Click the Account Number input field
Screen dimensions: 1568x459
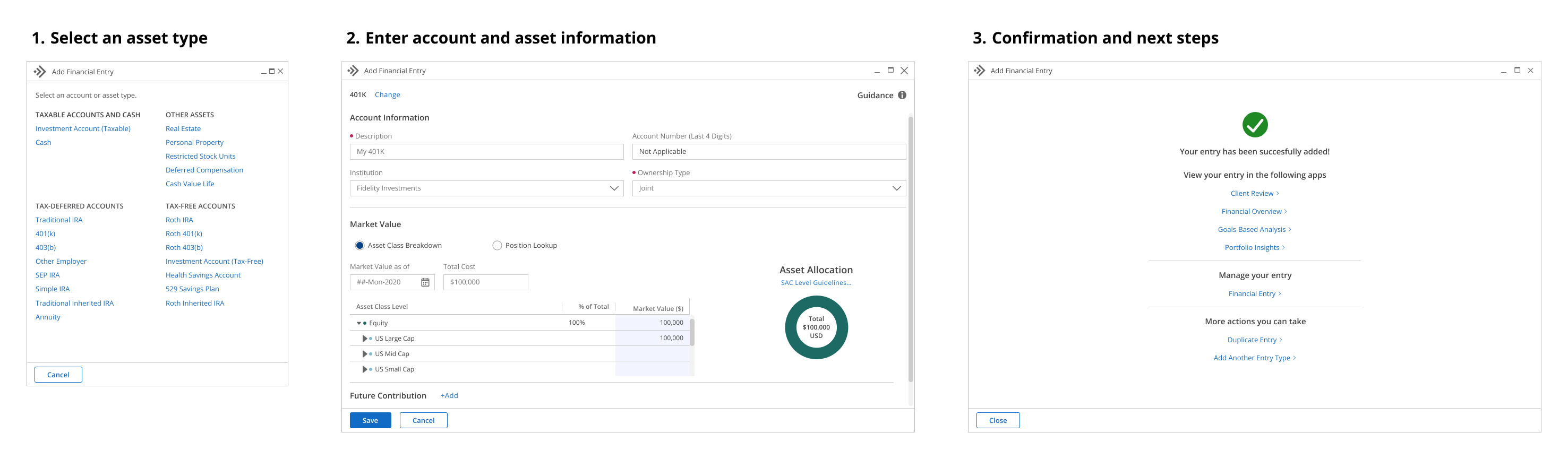click(x=769, y=152)
